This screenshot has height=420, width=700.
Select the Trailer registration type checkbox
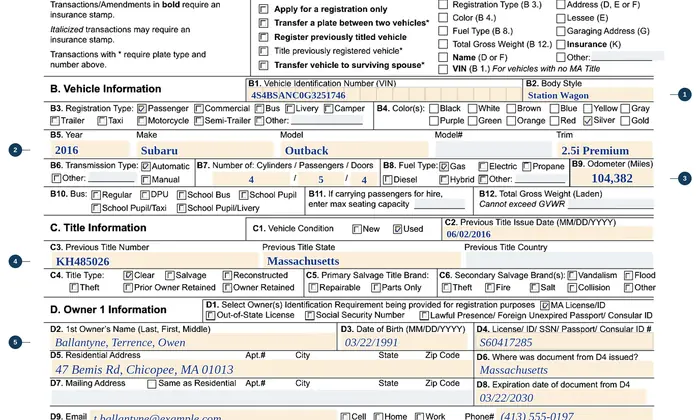tap(55, 121)
